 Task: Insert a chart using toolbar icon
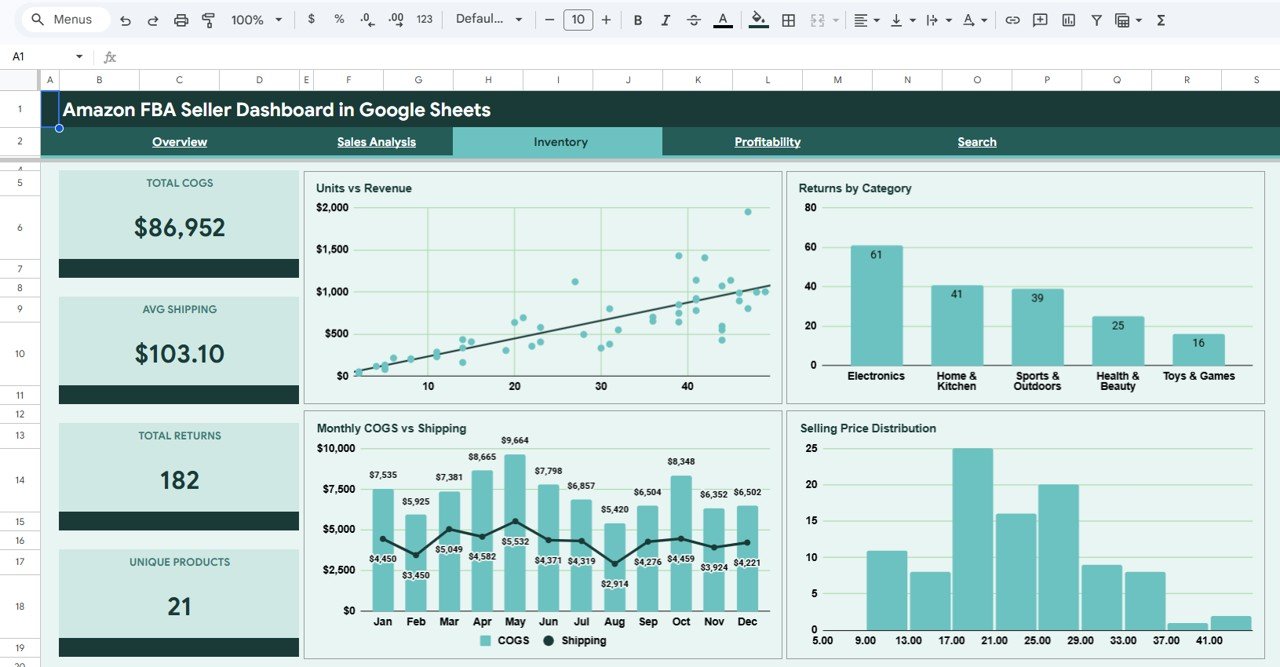point(1069,19)
